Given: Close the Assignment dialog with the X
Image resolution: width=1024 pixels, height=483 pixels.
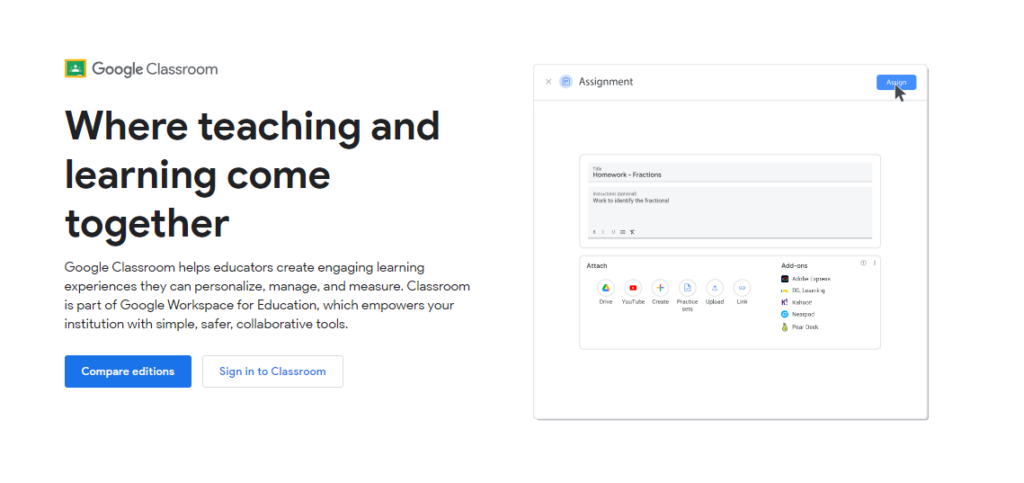Looking at the screenshot, I should (549, 82).
